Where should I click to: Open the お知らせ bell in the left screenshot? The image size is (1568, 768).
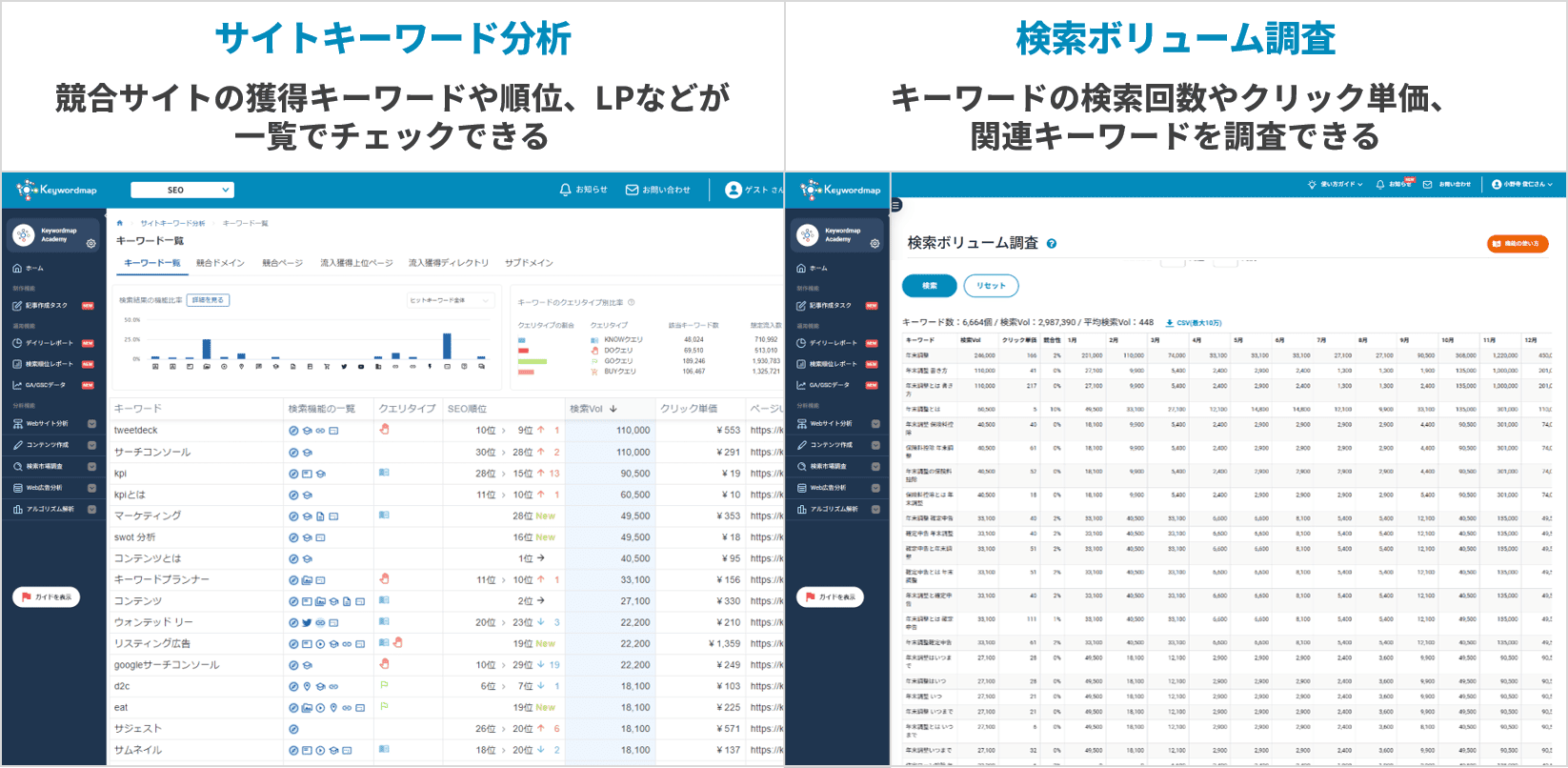565,190
